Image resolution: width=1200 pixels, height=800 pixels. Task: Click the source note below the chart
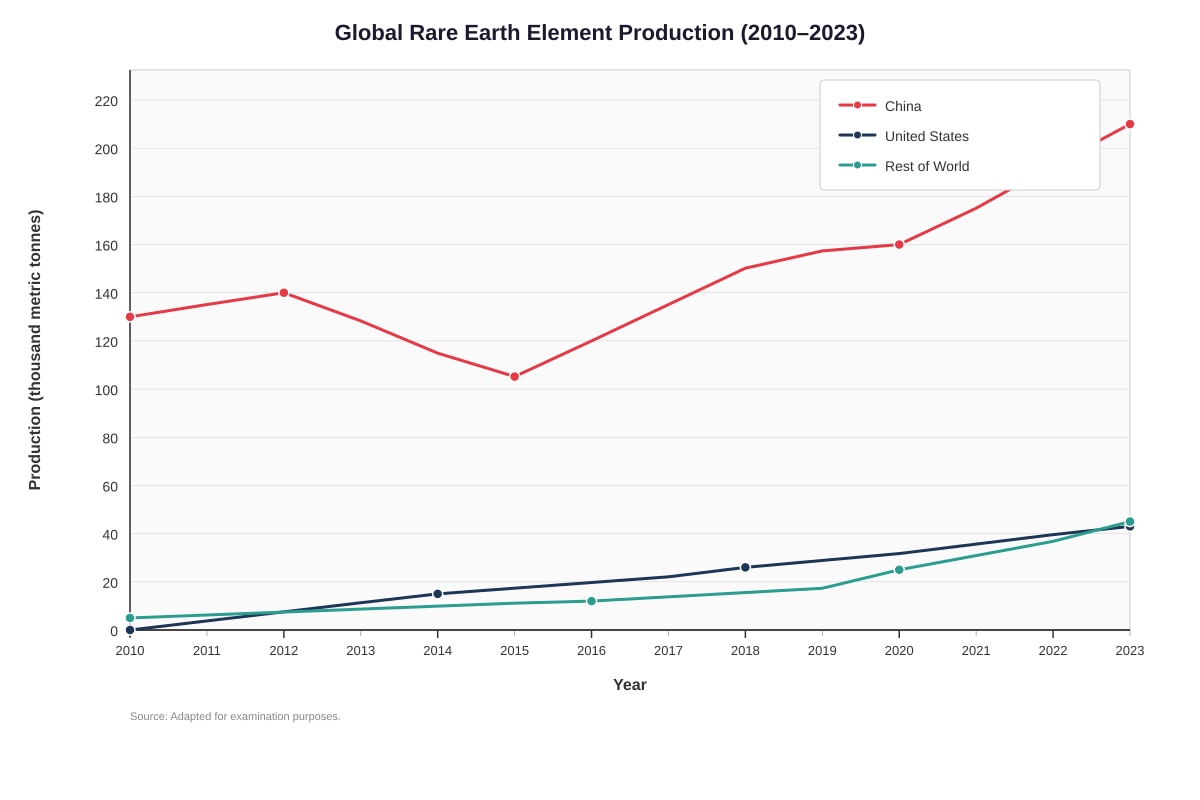click(235, 716)
